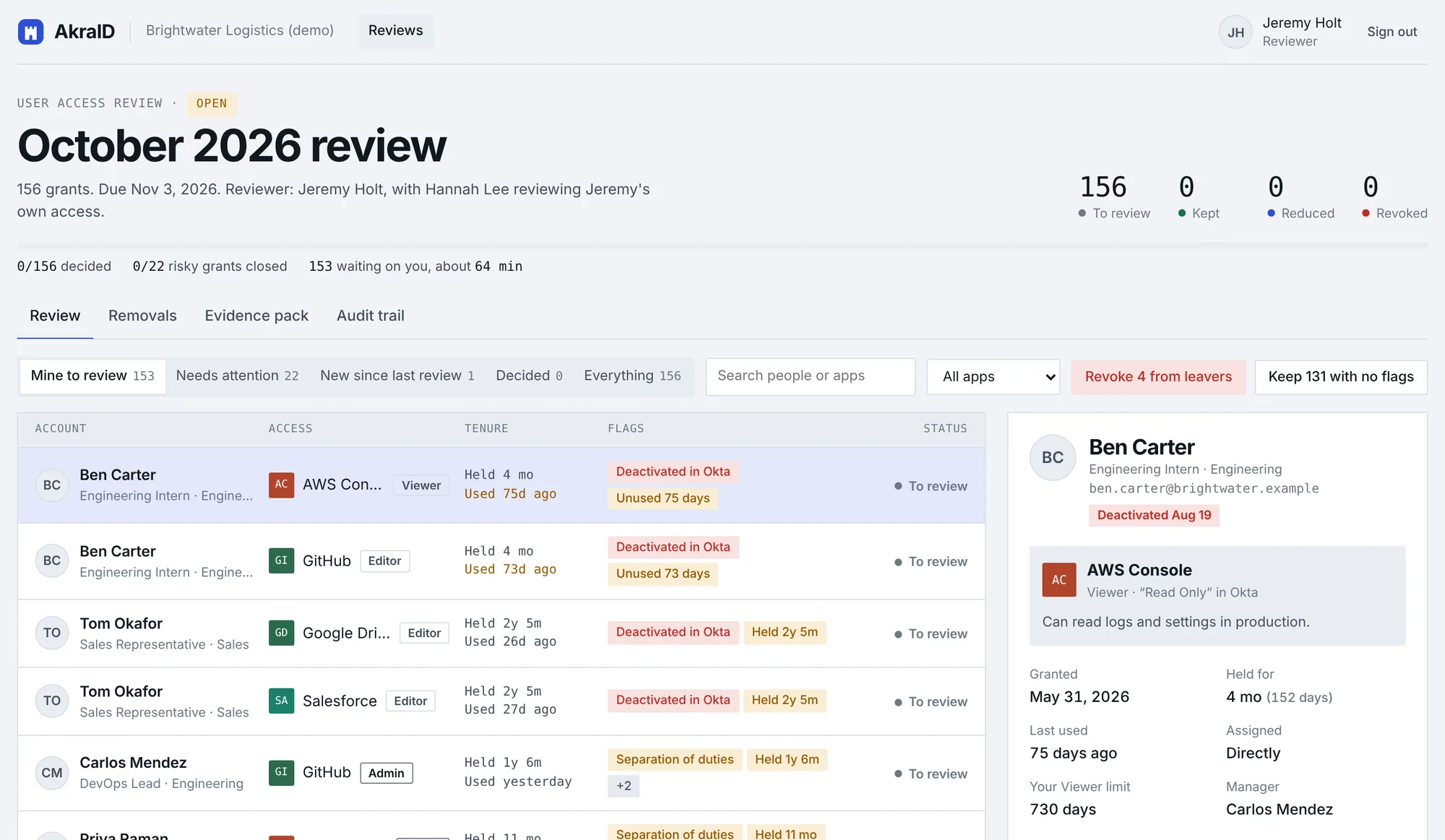Click To review status on Carlos Mendez row
The width and height of the screenshot is (1445, 840).
(x=931, y=774)
